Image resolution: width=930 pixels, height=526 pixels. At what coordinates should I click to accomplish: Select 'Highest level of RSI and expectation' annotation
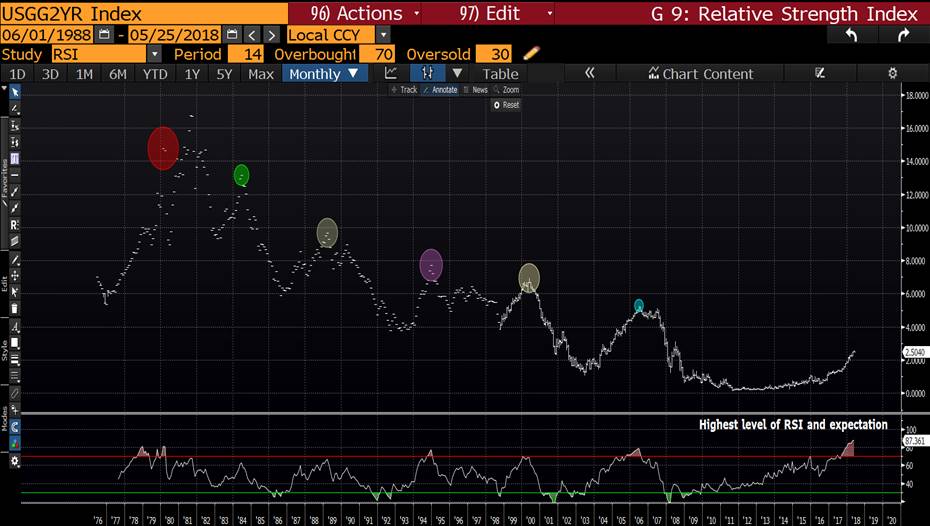pos(793,425)
